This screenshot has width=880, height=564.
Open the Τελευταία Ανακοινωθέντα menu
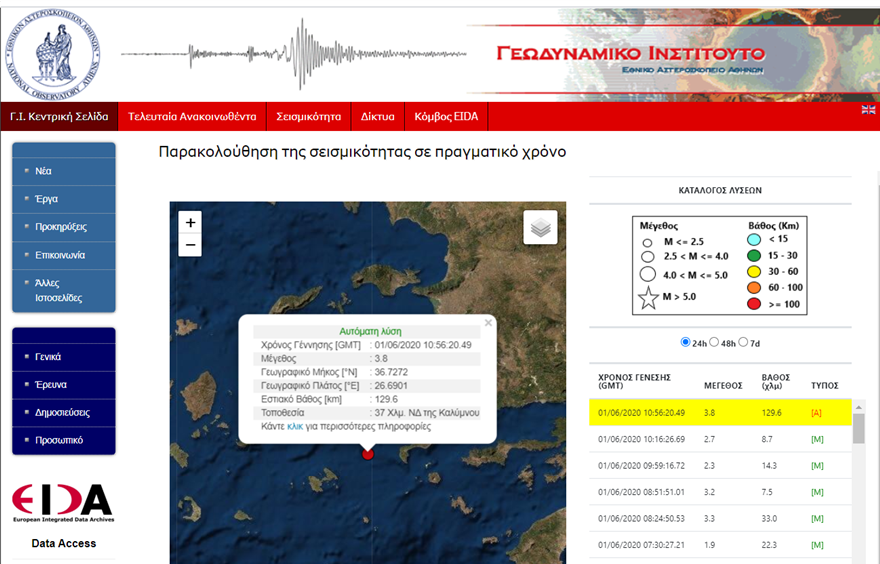192,116
